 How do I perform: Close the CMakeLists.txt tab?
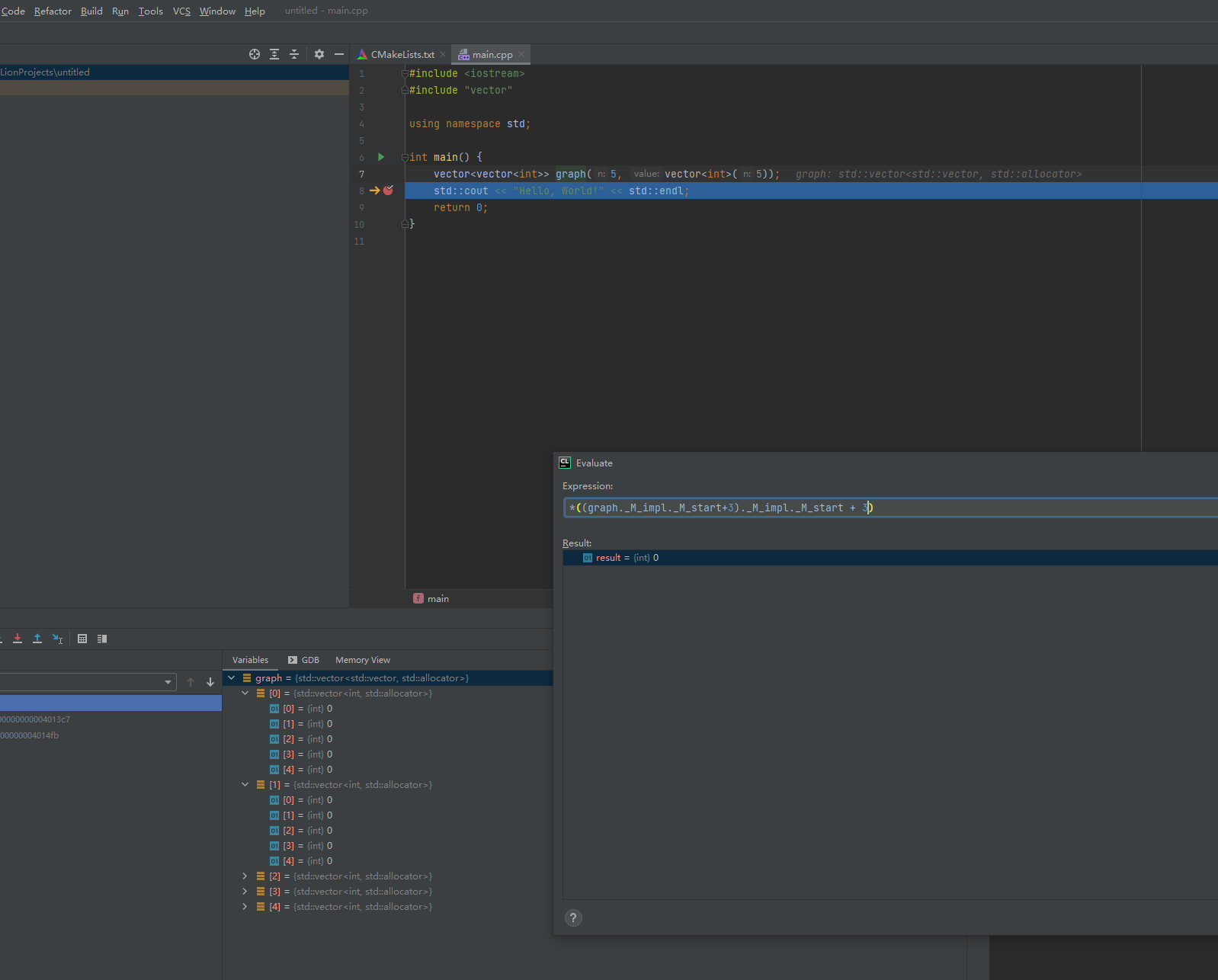point(443,54)
